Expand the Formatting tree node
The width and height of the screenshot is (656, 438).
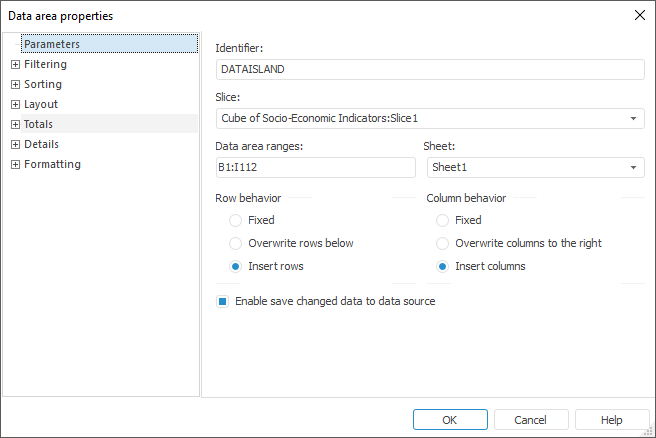[15, 165]
